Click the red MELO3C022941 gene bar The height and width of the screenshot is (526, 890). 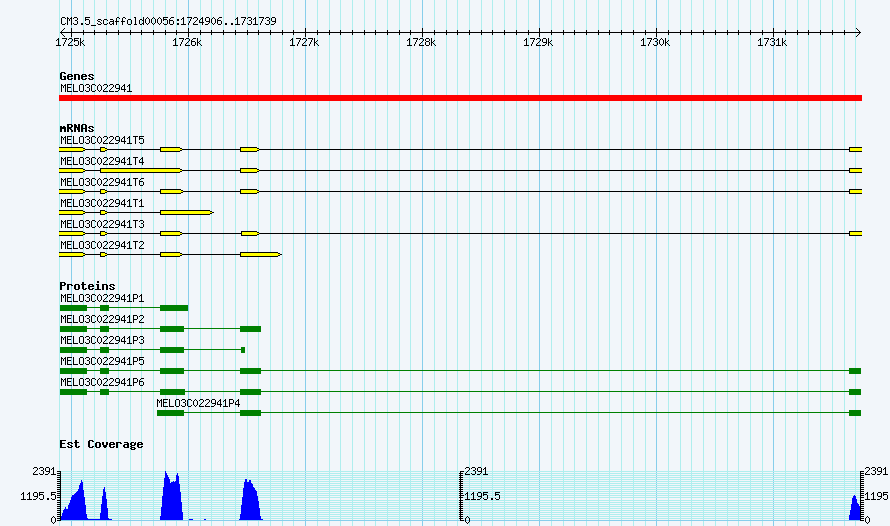(x=460, y=98)
